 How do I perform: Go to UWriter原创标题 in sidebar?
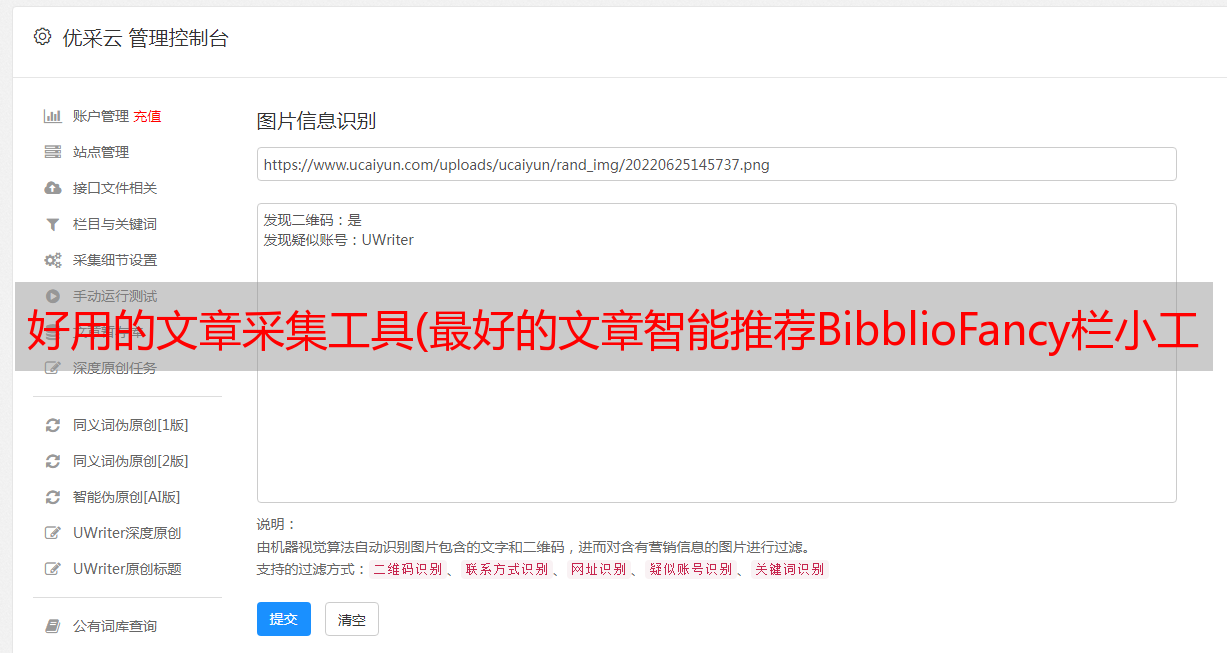tap(127, 569)
